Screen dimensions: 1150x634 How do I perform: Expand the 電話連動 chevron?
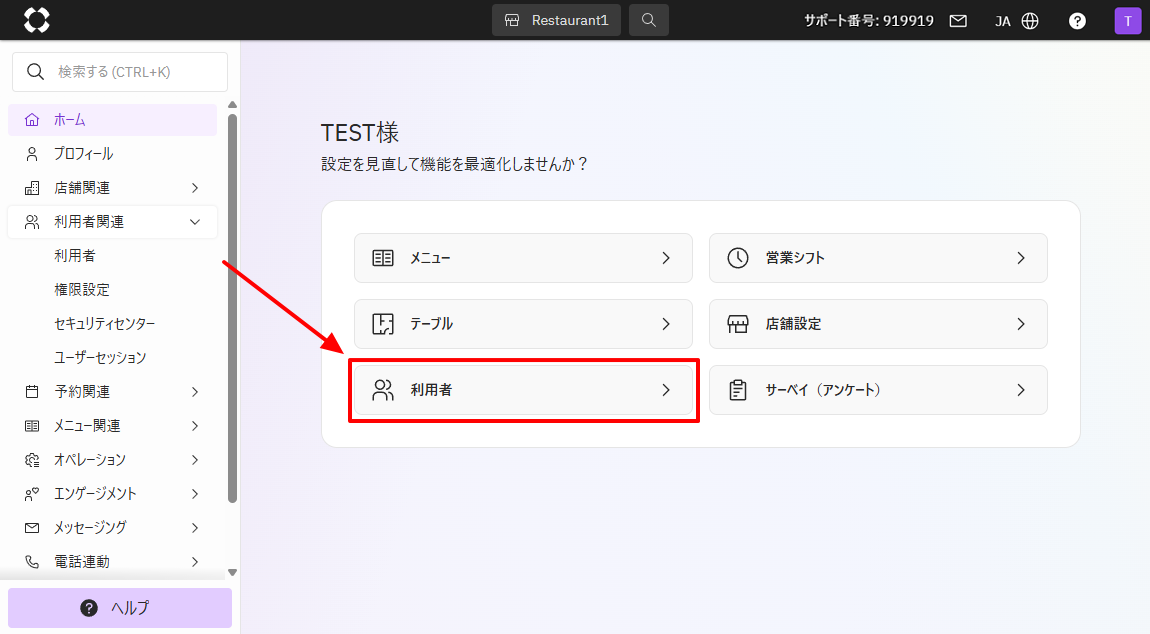pos(195,561)
